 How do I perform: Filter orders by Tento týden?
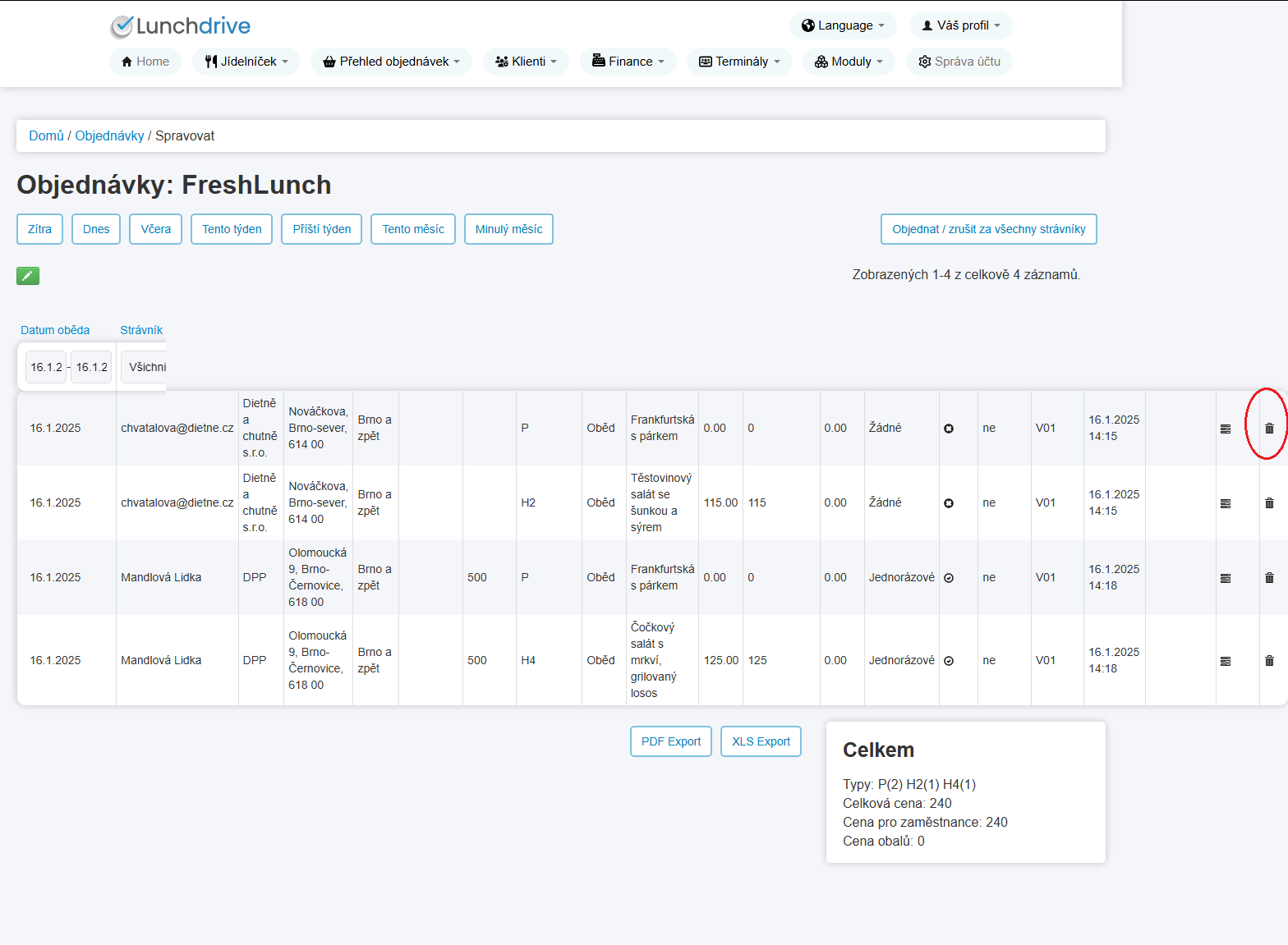click(x=232, y=229)
